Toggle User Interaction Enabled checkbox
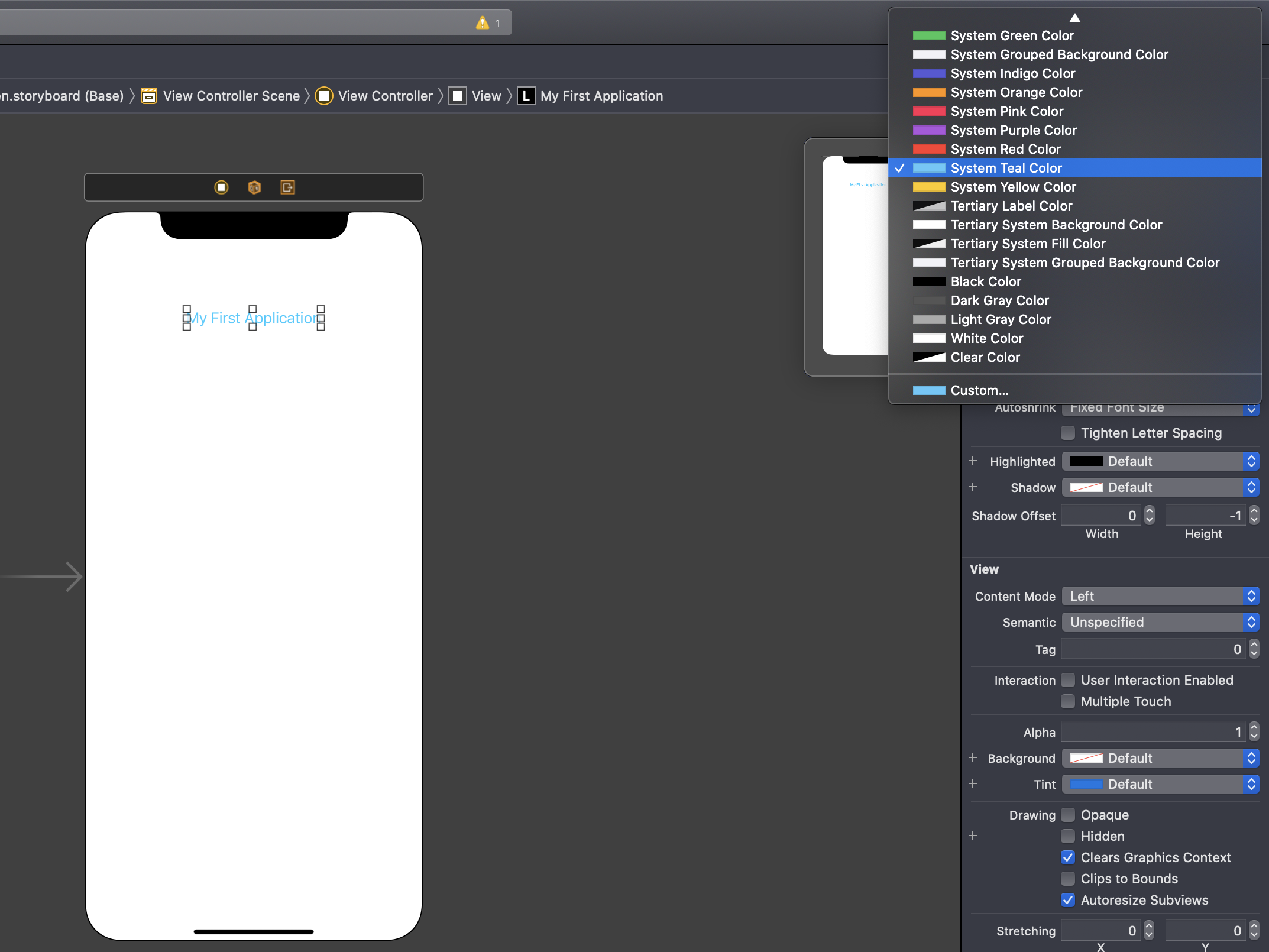Viewport: 1269px width, 952px height. (x=1068, y=680)
